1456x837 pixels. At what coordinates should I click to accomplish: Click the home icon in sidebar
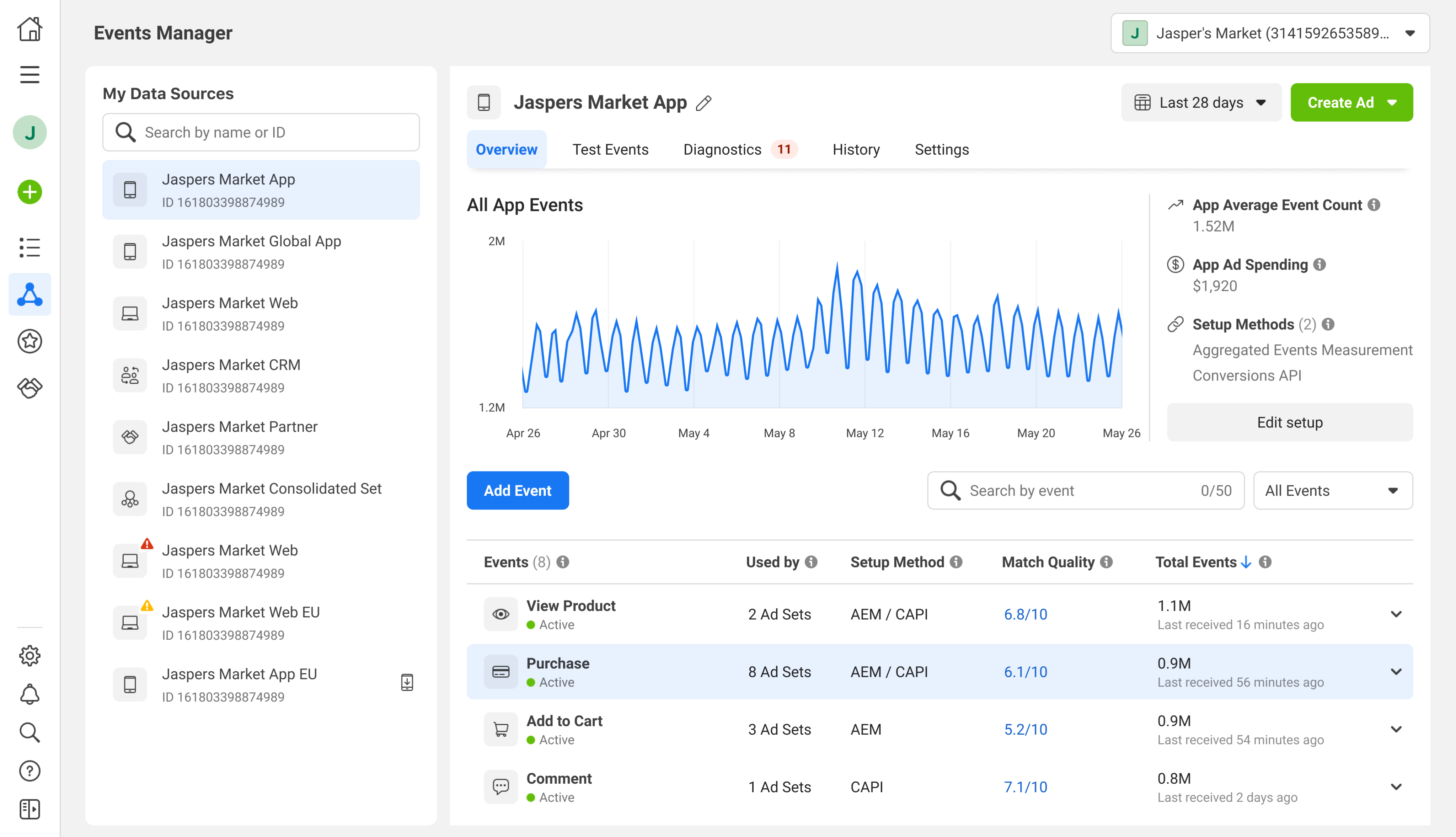29,29
